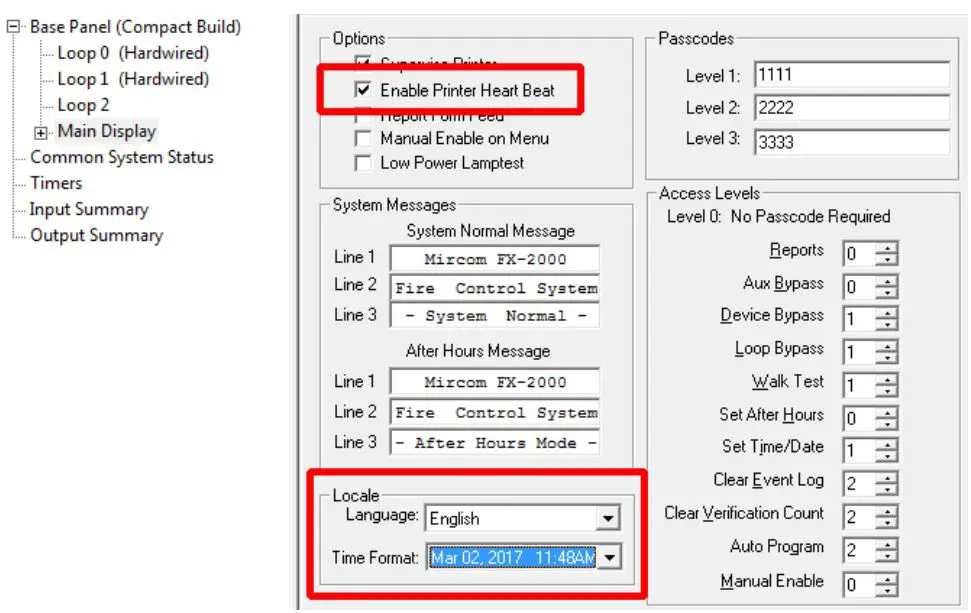Edit the Level 1 passcode field

[852, 75]
